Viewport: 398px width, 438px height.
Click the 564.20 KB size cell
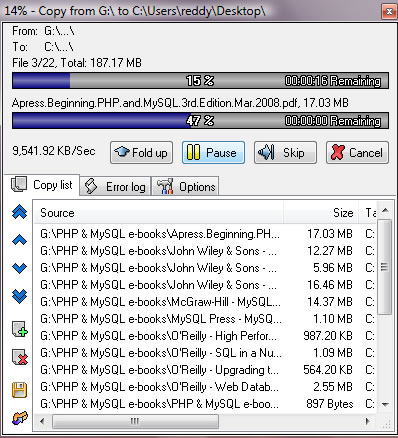click(x=328, y=370)
